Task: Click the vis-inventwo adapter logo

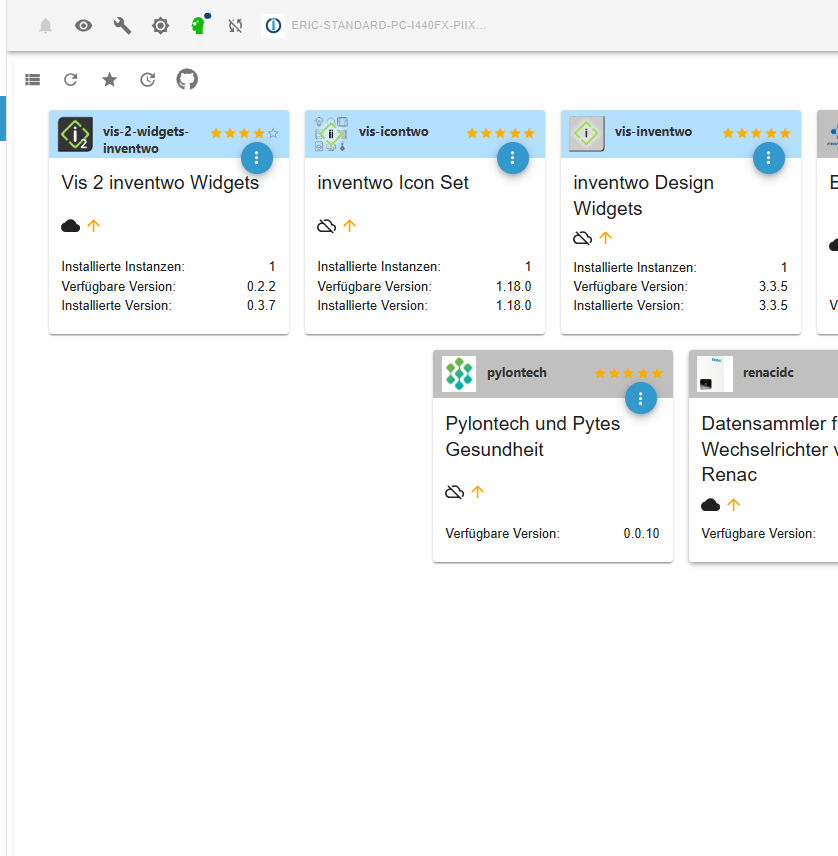Action: [587, 134]
